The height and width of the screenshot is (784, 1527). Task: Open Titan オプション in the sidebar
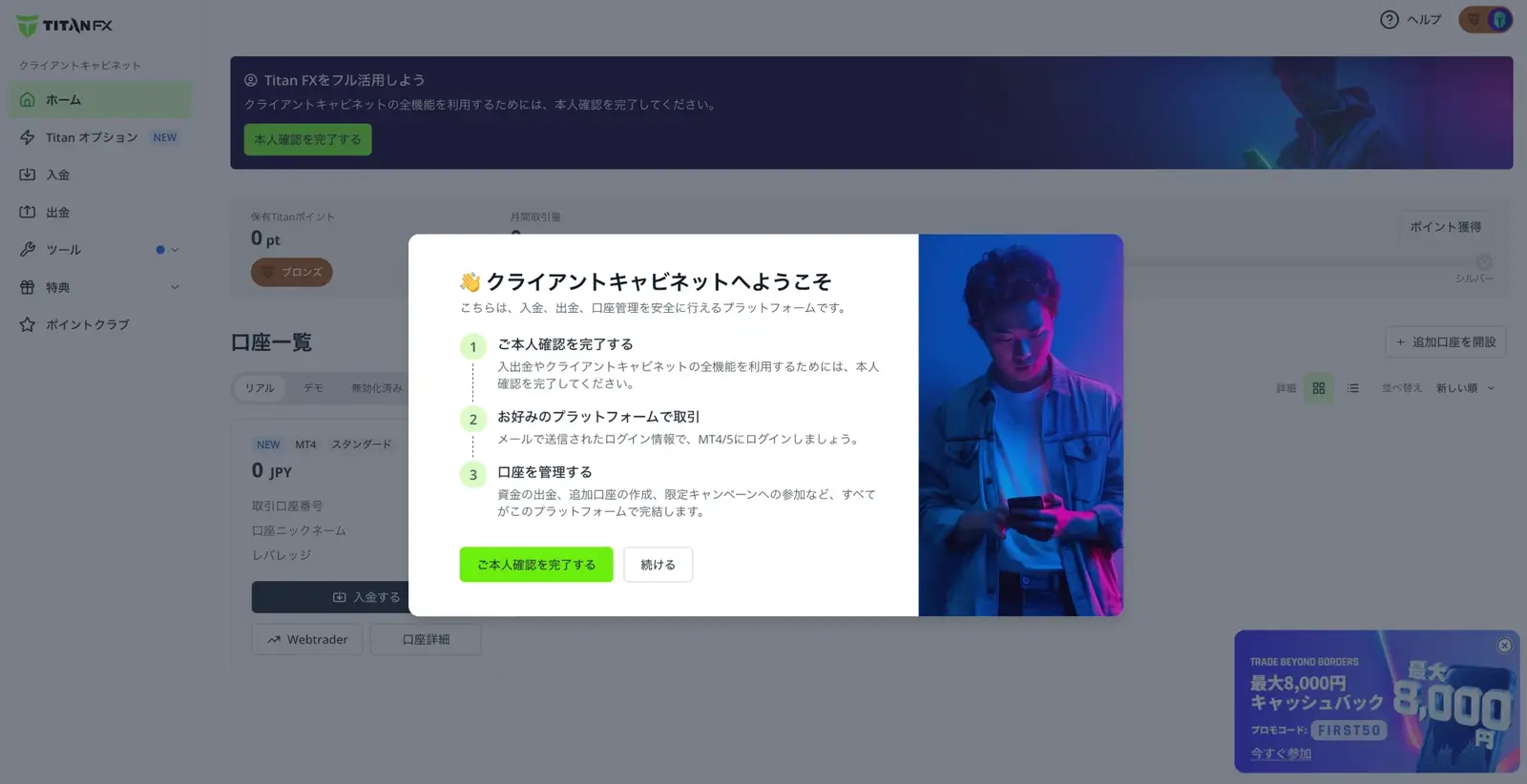pos(99,137)
